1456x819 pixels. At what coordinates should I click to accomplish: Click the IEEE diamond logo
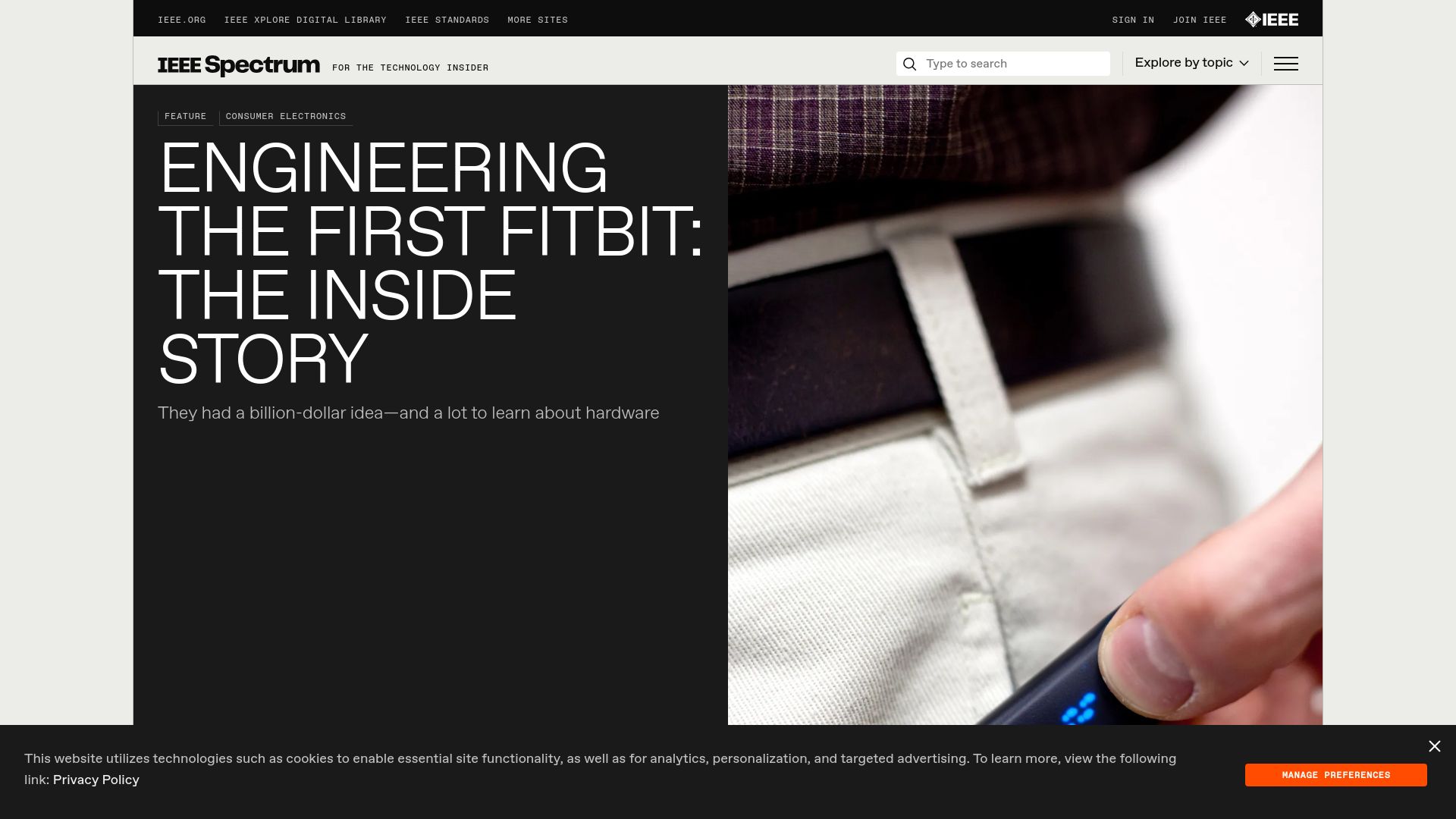coord(1272,20)
